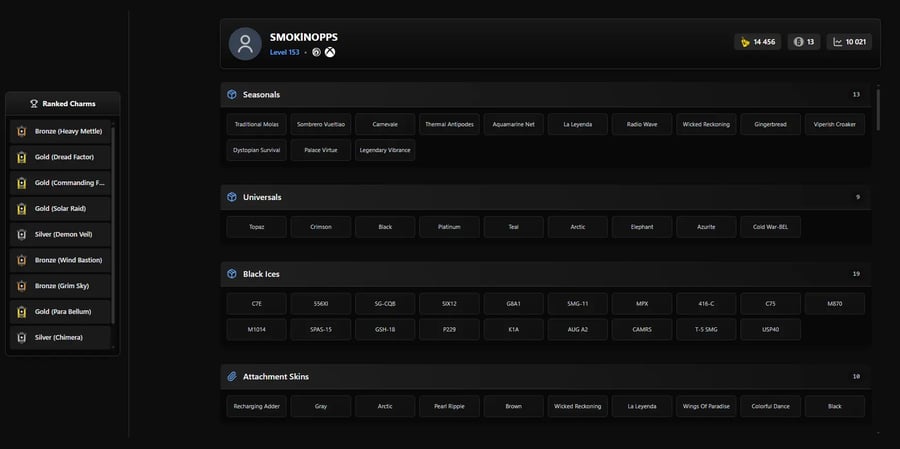The height and width of the screenshot is (449, 900).
Task: Click the 10 021 stats badge
Action: tap(849, 42)
